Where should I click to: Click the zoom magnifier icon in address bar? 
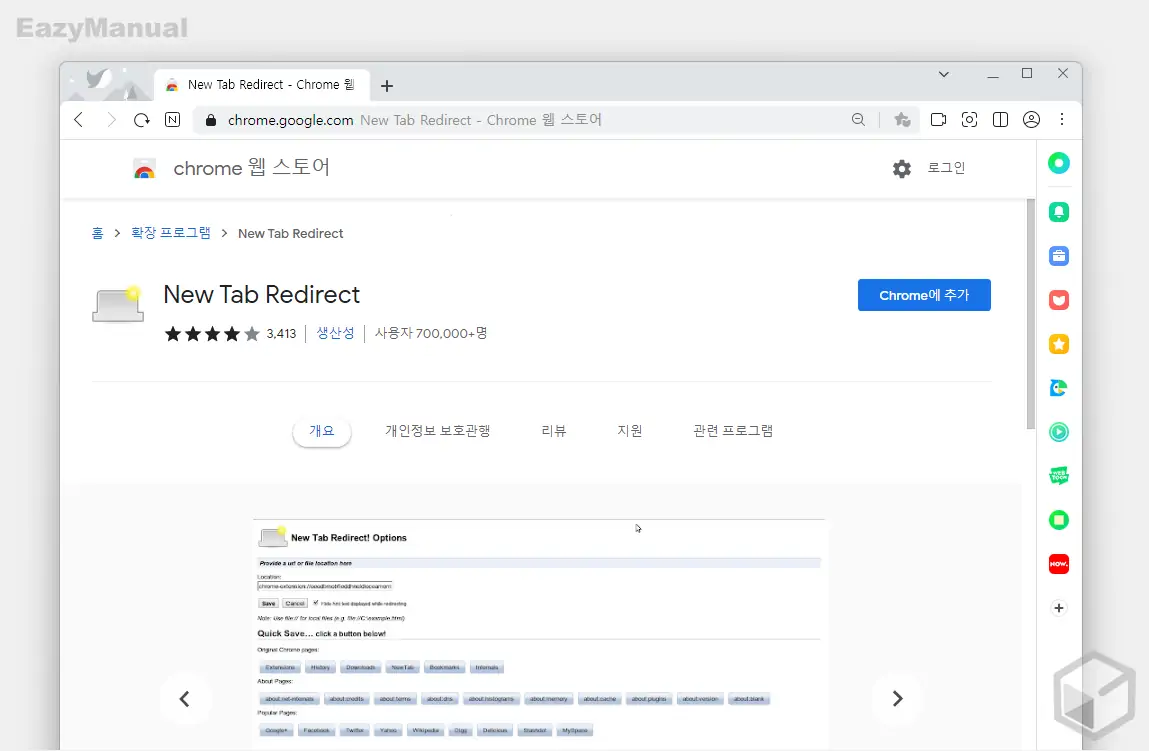(859, 119)
